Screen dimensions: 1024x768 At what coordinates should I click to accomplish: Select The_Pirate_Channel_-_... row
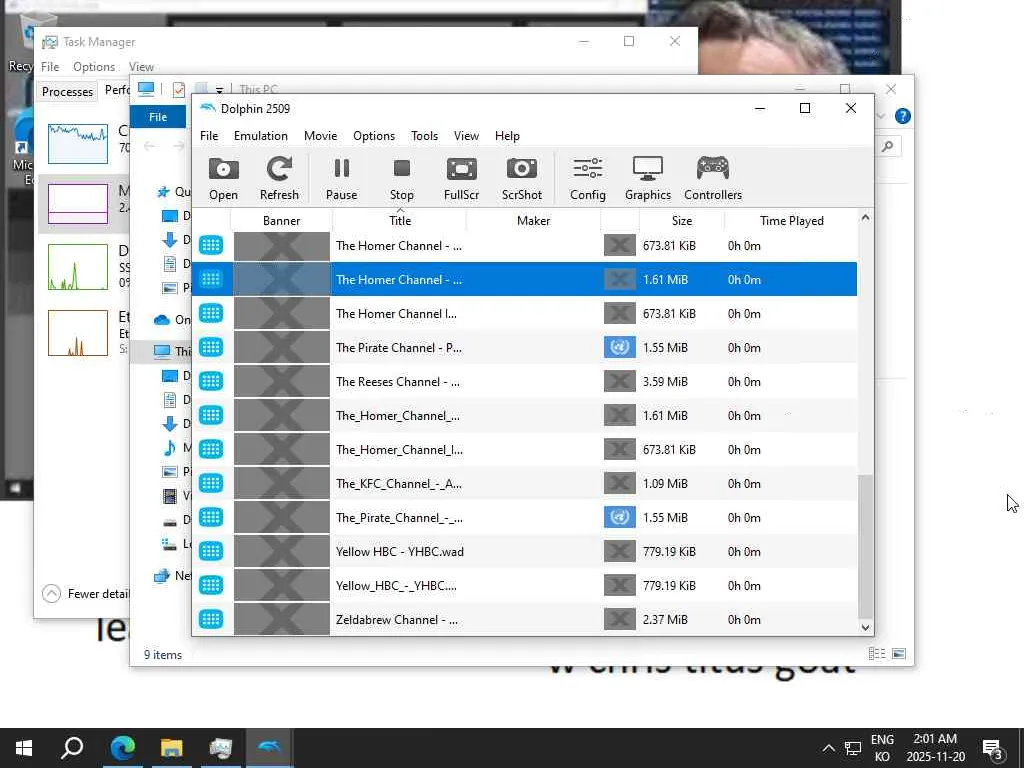click(524, 517)
